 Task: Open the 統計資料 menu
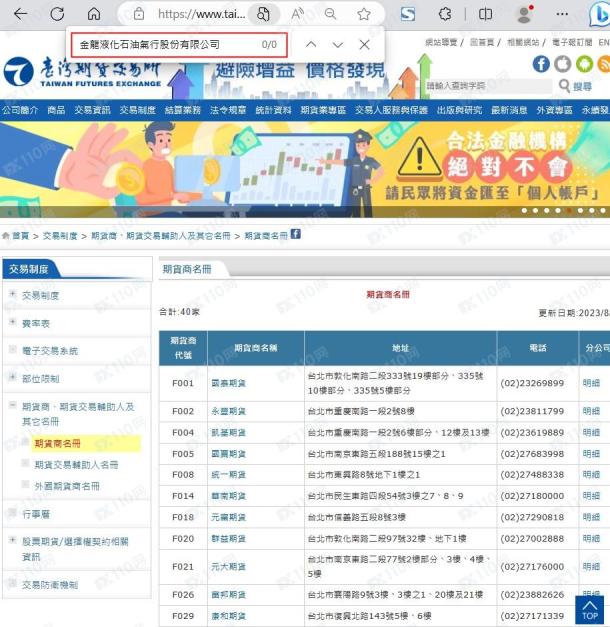pyautogui.click(x=273, y=110)
